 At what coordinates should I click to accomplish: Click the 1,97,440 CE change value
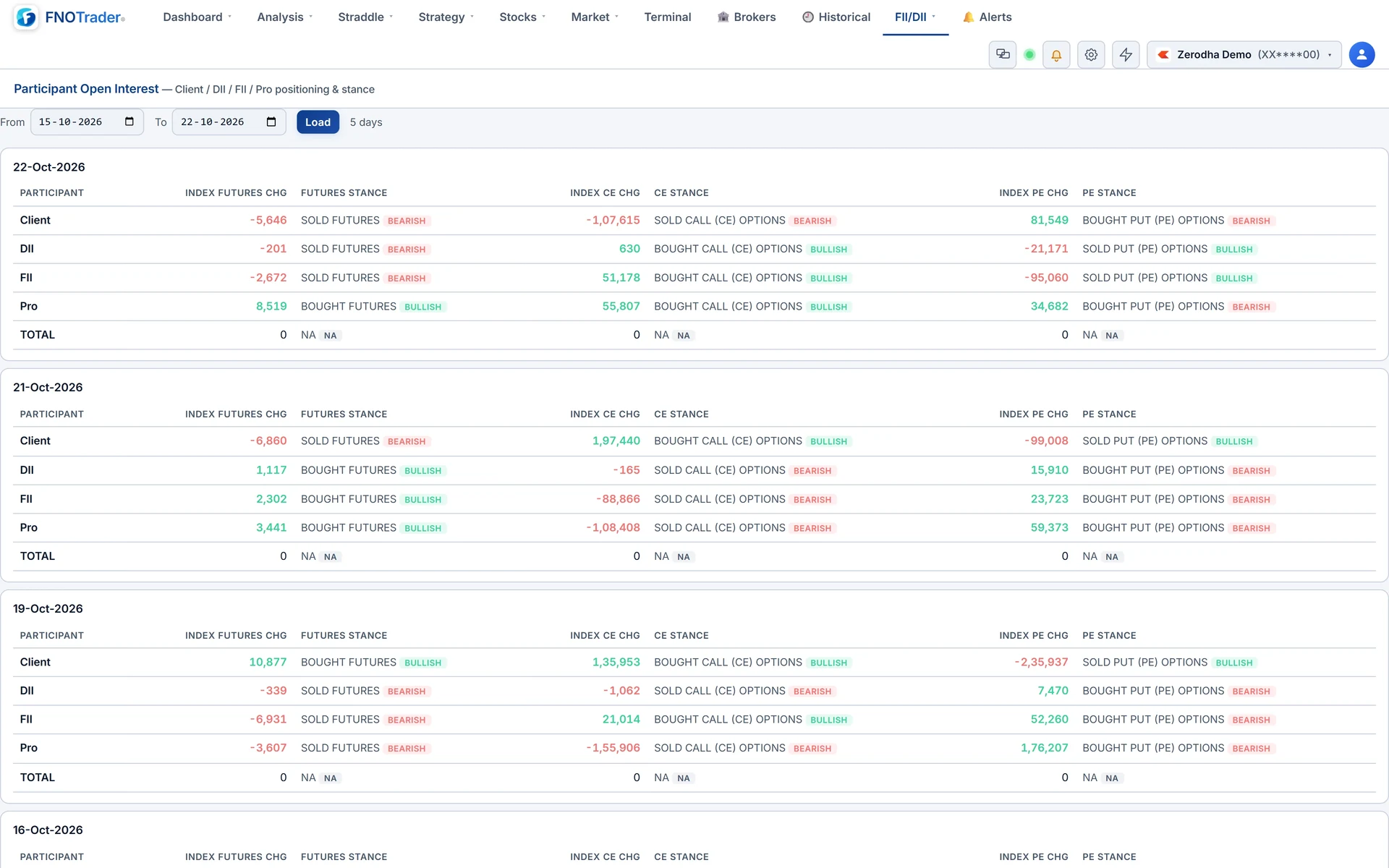point(616,441)
